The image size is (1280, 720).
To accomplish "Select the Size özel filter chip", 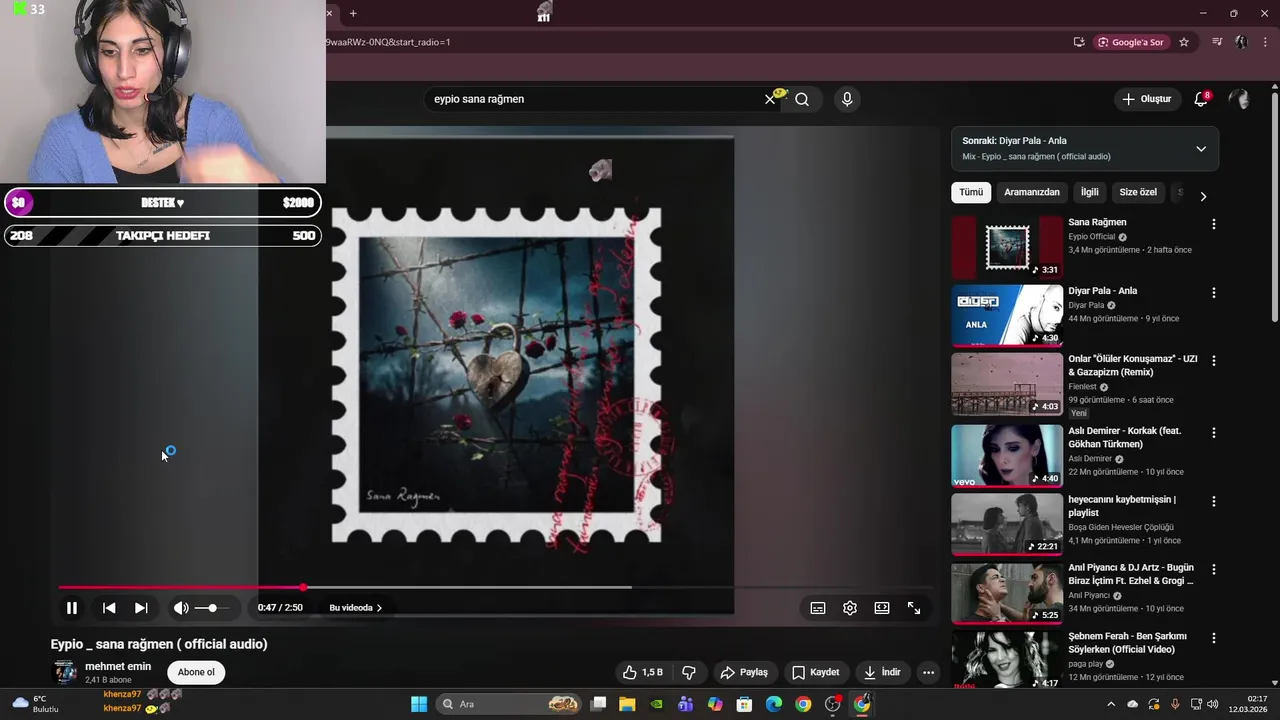I will [x=1138, y=192].
